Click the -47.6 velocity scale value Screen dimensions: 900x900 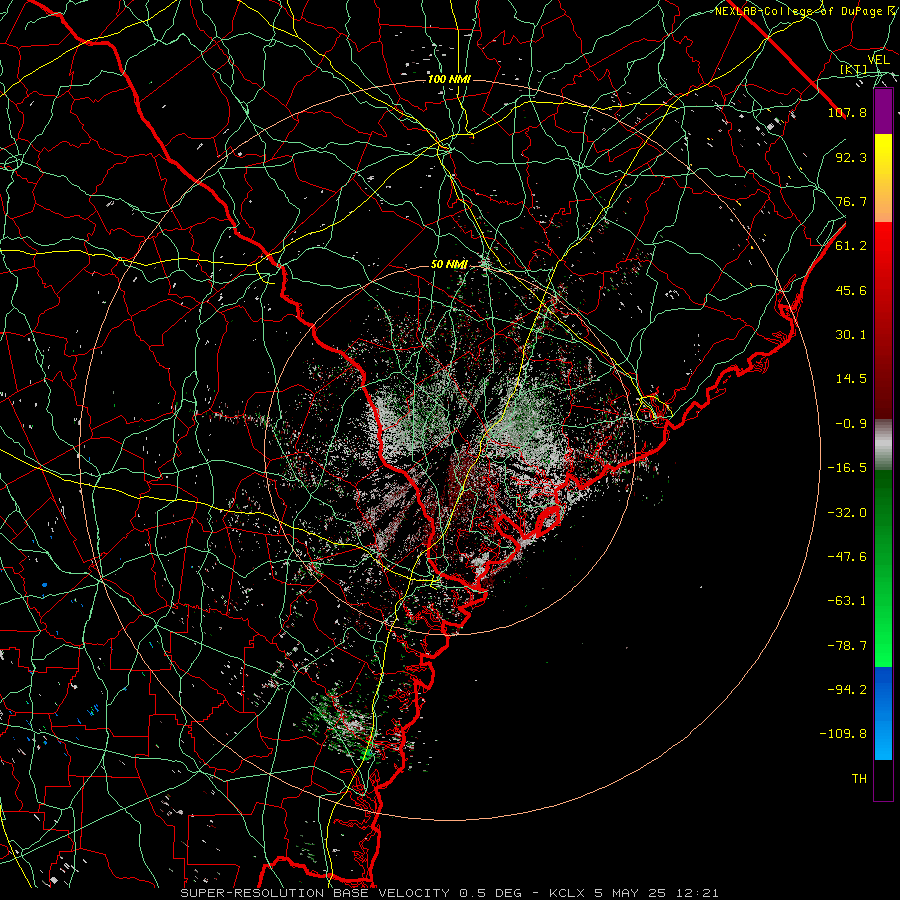(847, 557)
